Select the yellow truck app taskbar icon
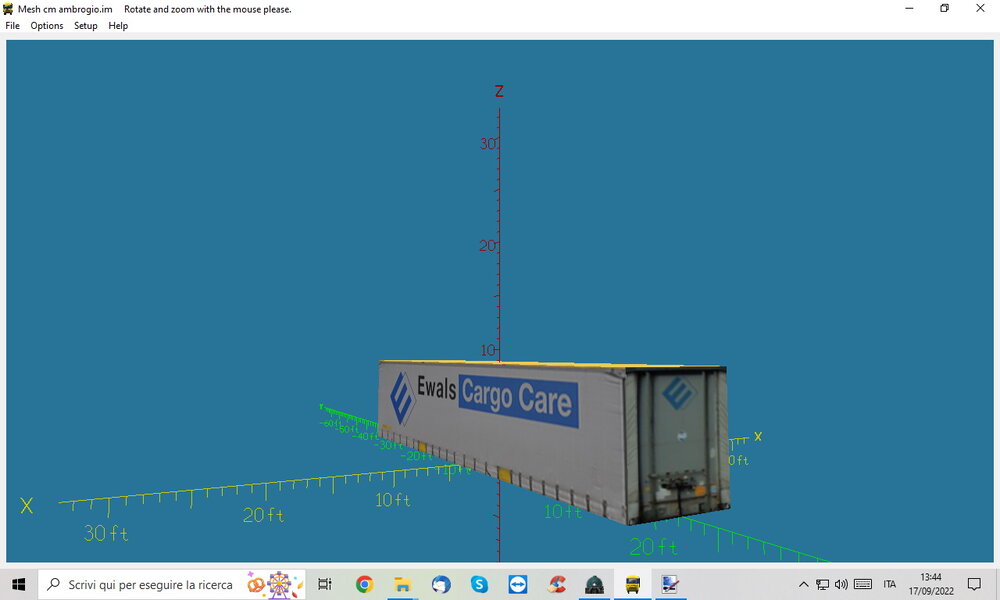This screenshot has width=1000, height=600. (x=633, y=584)
